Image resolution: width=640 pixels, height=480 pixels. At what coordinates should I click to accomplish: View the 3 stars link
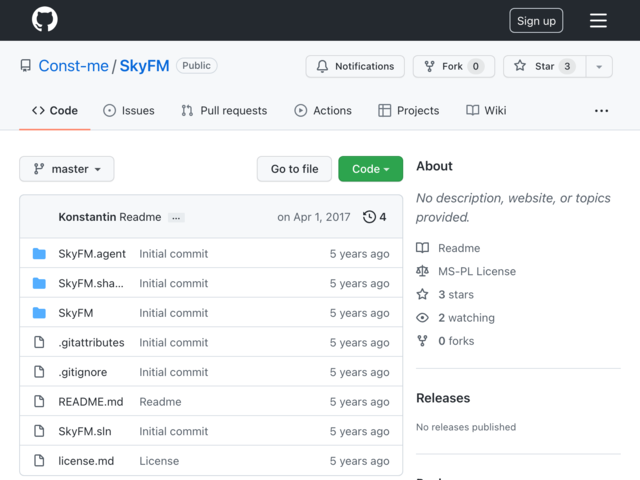(456, 295)
